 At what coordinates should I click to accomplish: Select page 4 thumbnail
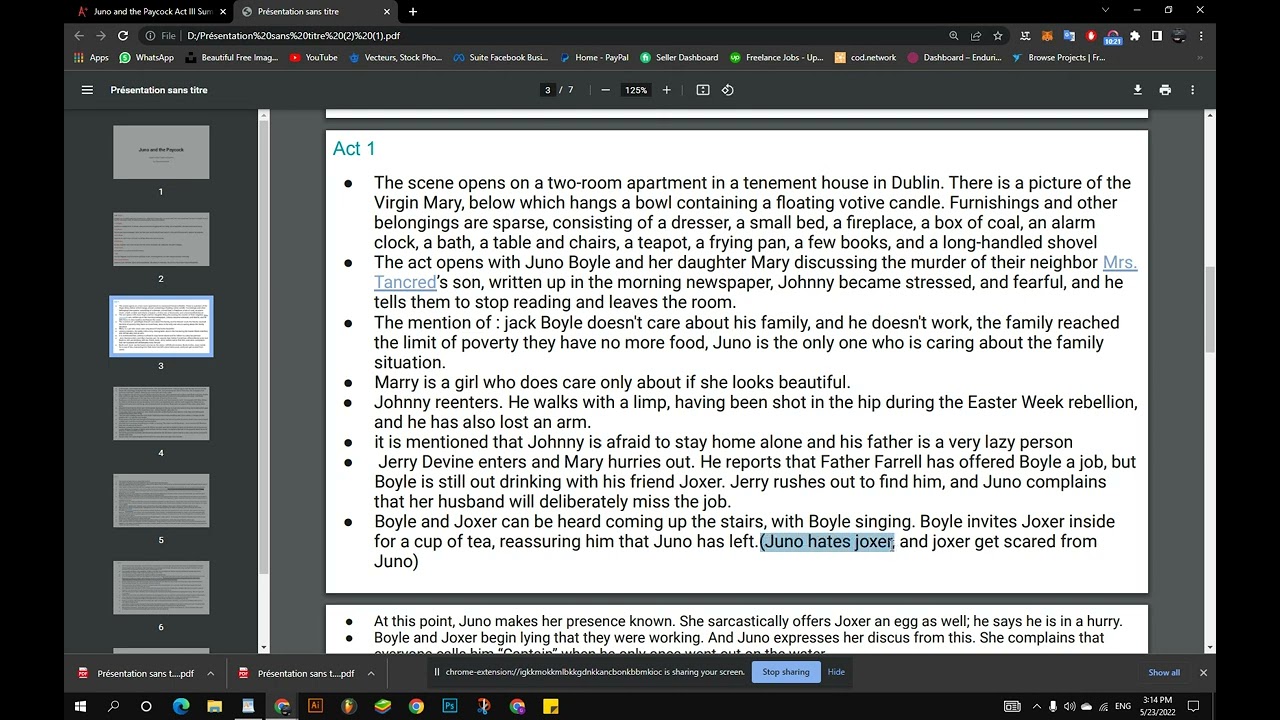tap(161, 413)
